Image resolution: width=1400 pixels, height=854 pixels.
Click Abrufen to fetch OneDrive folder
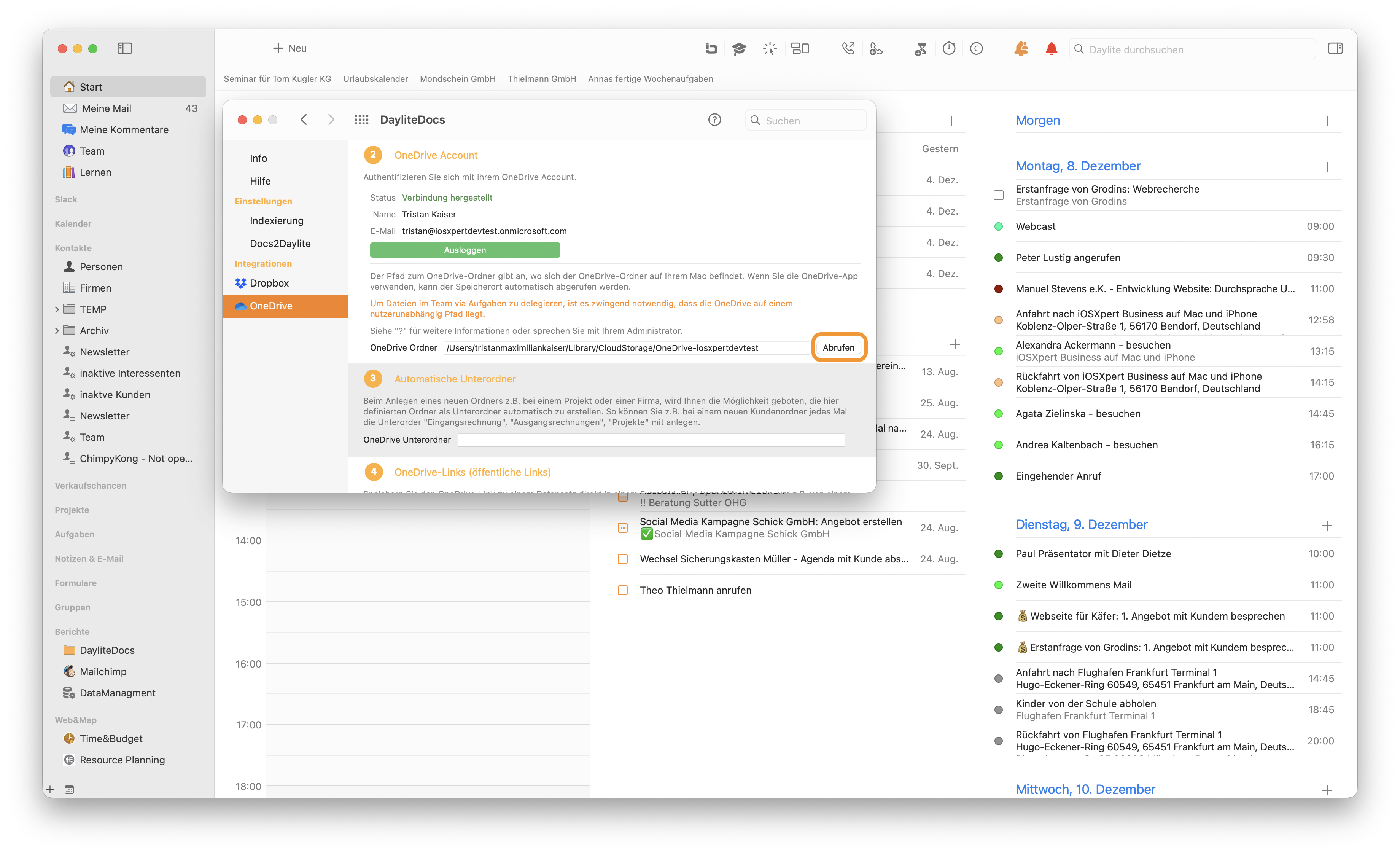click(838, 348)
